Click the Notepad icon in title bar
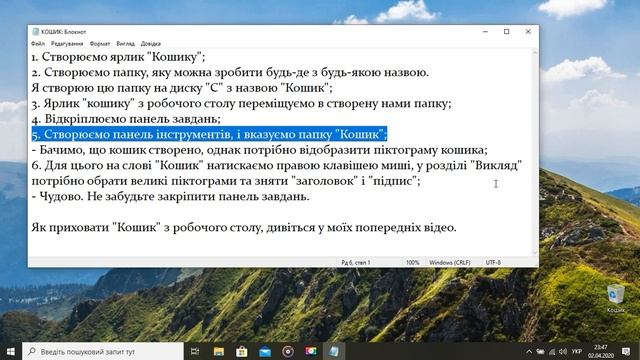Viewport: 640px width, 360px height. (36, 31)
